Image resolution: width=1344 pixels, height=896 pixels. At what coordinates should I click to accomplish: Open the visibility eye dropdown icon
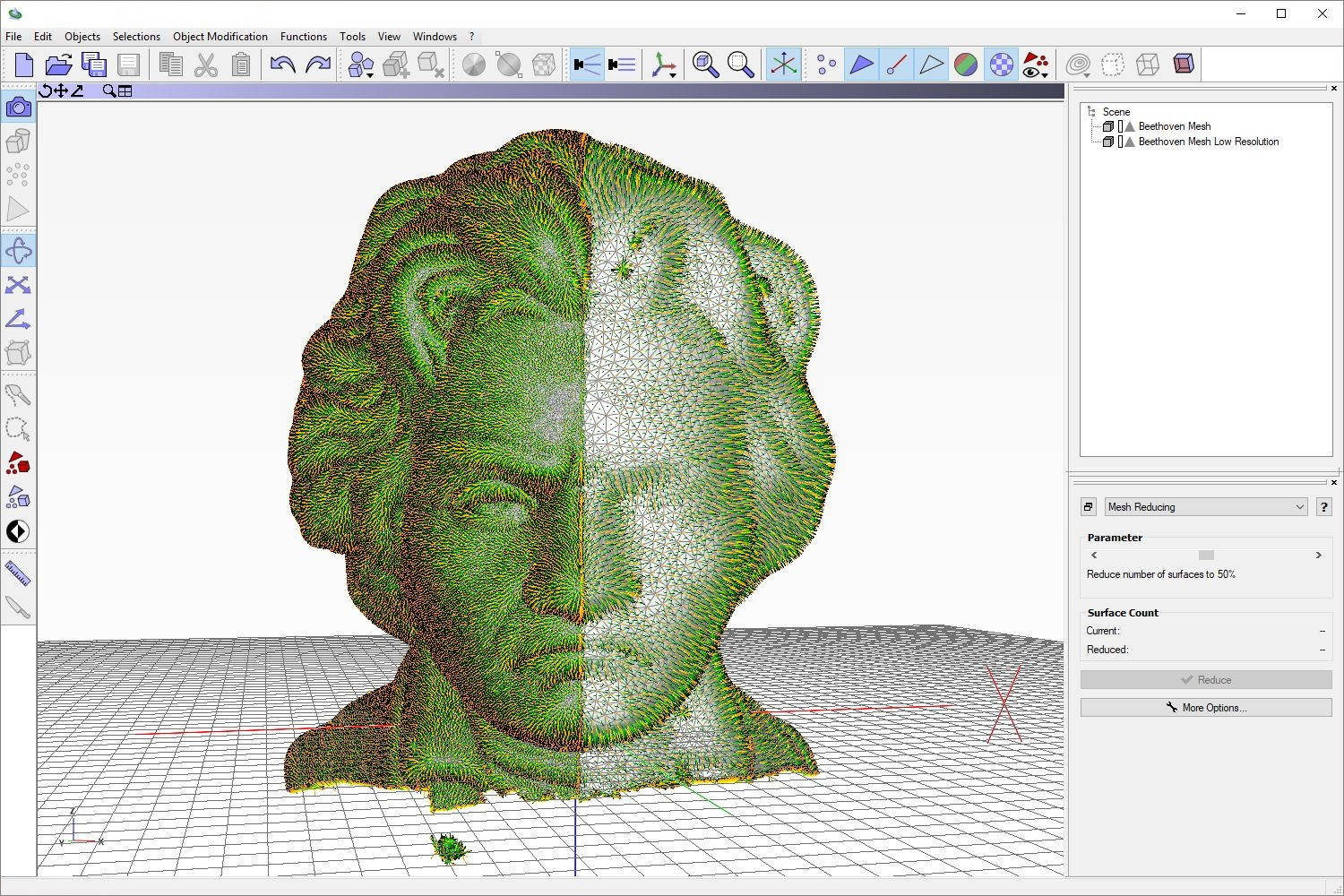[x=1036, y=65]
